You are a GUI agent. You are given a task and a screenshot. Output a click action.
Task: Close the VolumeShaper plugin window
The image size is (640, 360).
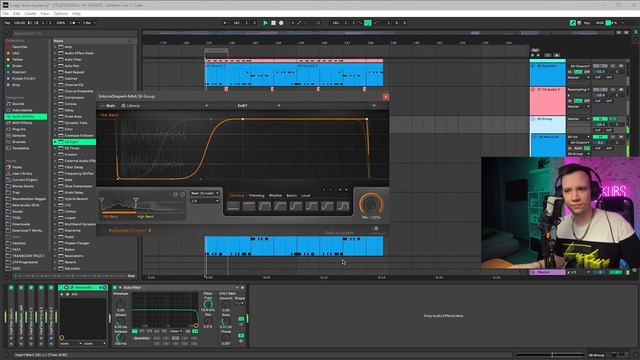click(x=385, y=97)
